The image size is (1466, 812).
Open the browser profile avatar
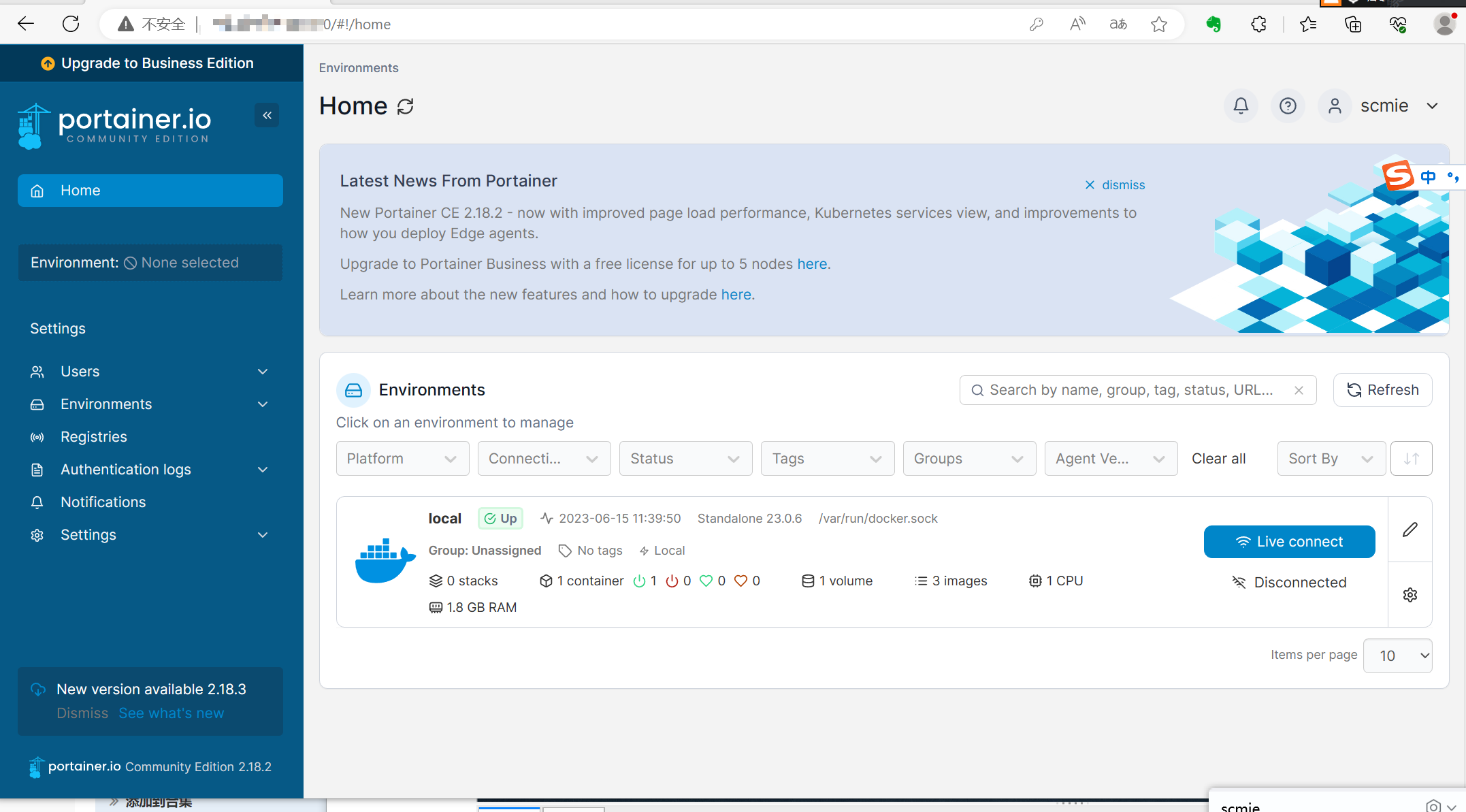1444,25
